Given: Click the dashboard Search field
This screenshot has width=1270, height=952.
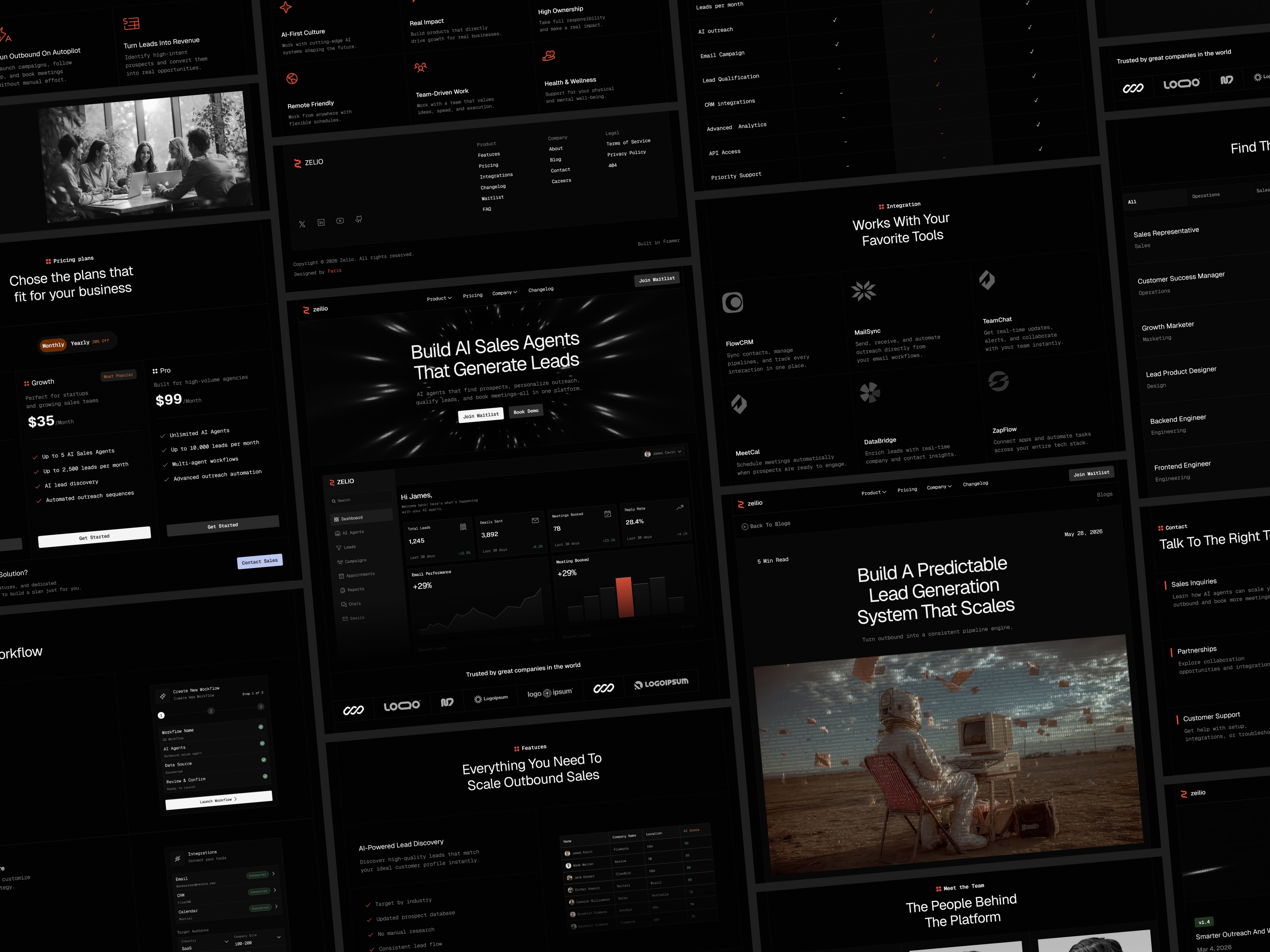Looking at the screenshot, I should point(361,500).
